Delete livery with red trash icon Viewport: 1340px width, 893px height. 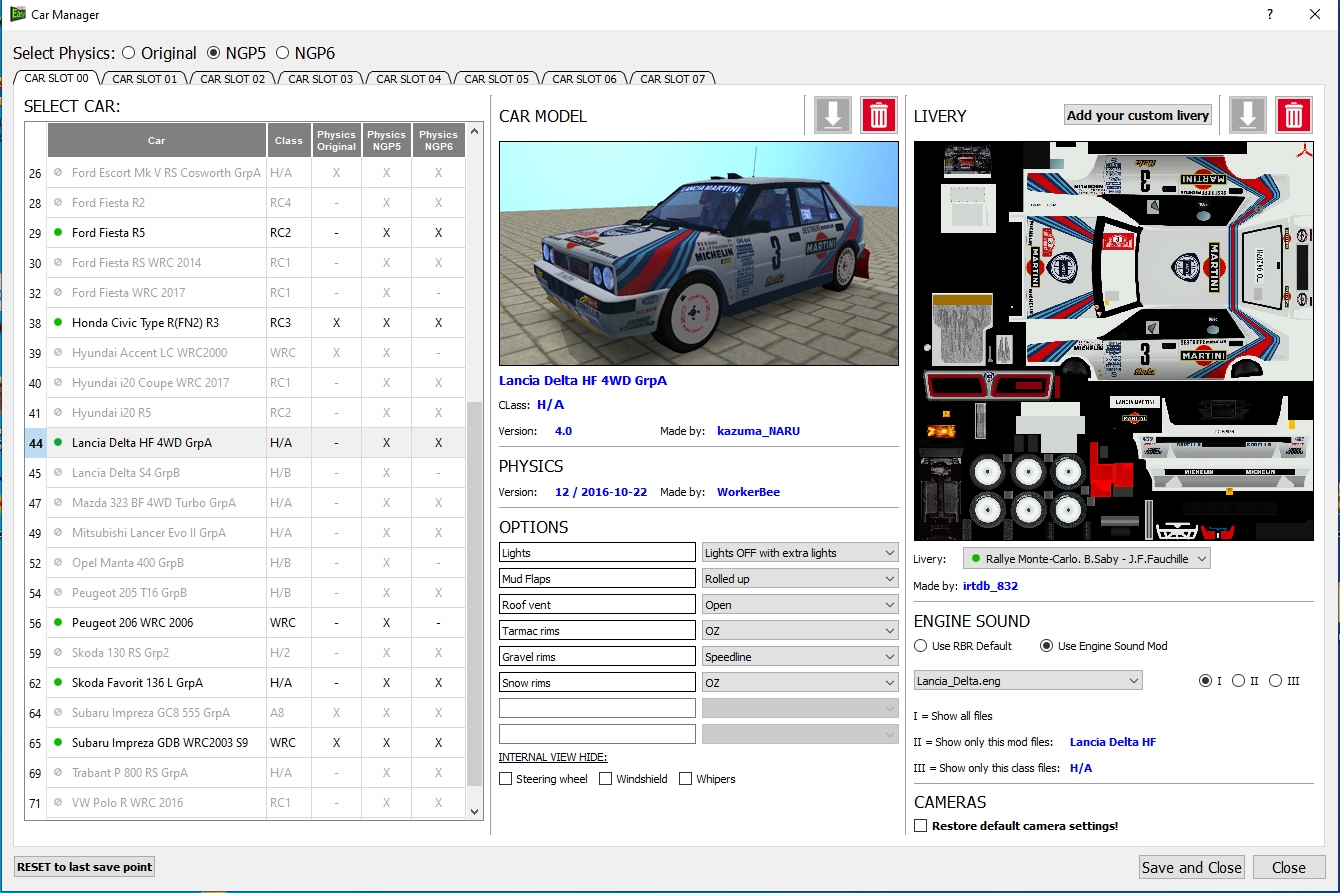click(1293, 115)
